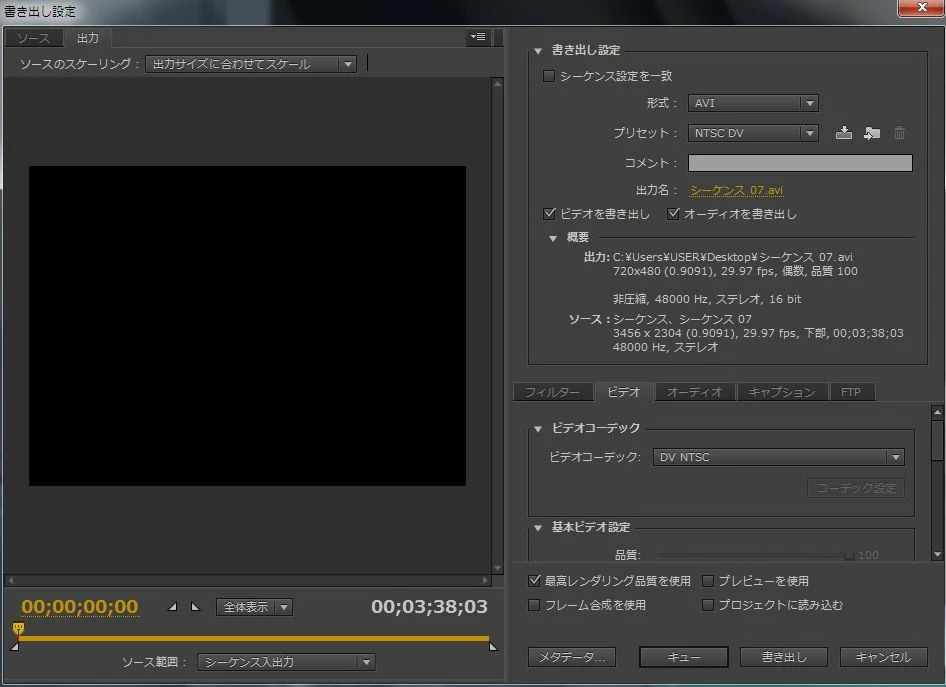Click the settings panel vertical scrollbar
Image resolution: width=946 pixels, height=687 pixels.
(937, 440)
